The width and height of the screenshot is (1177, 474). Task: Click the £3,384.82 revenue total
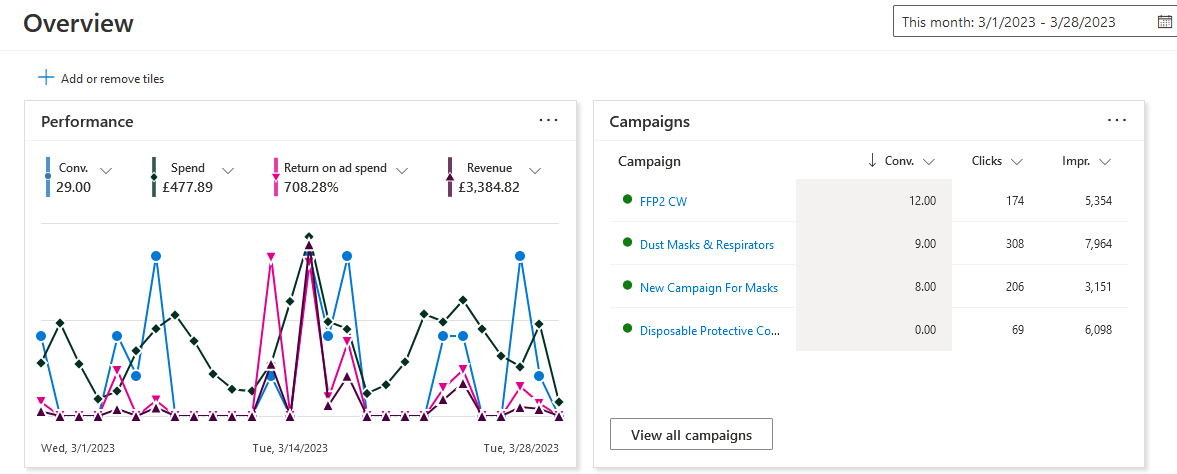[489, 187]
